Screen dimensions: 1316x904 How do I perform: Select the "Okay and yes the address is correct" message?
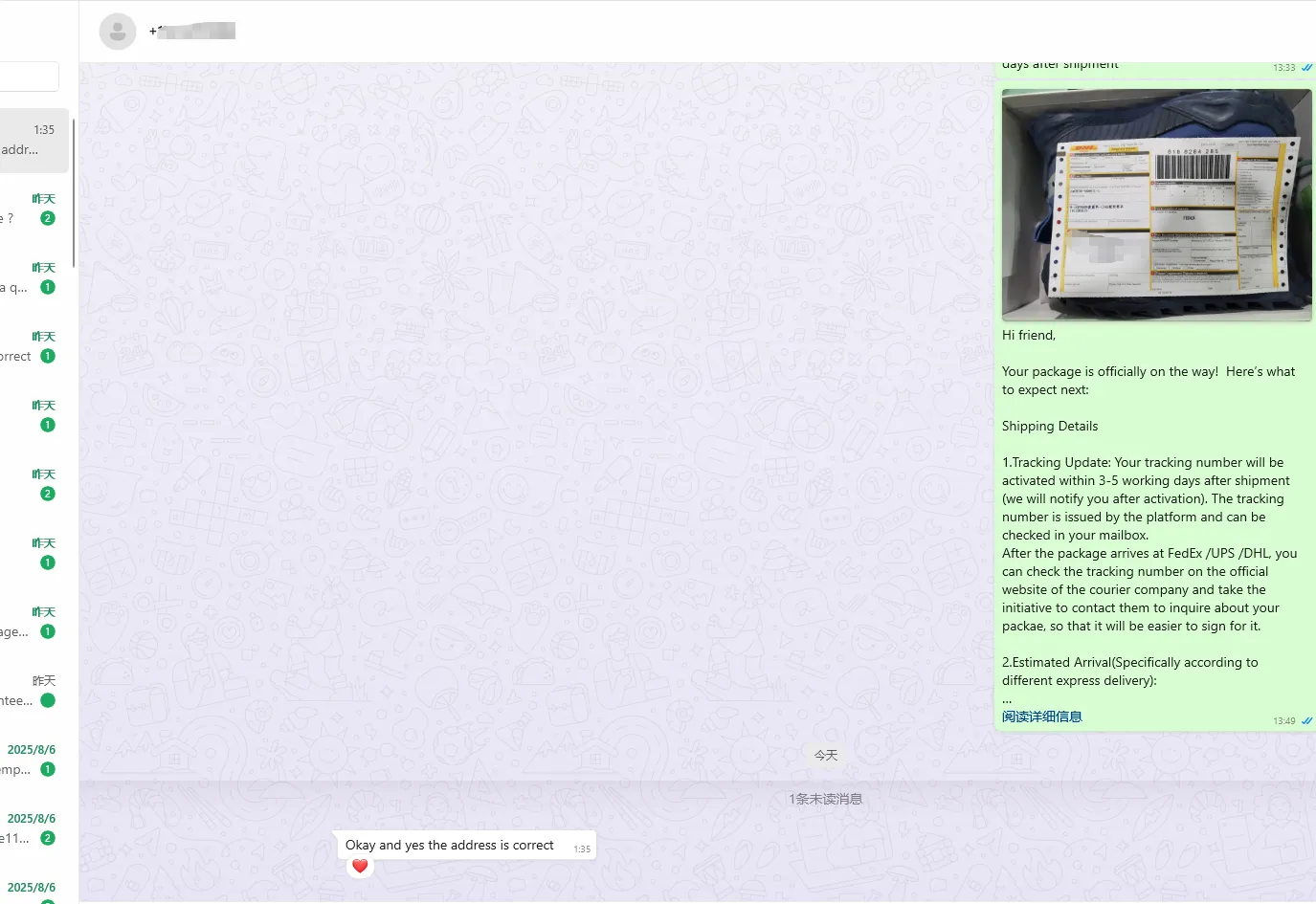(449, 845)
